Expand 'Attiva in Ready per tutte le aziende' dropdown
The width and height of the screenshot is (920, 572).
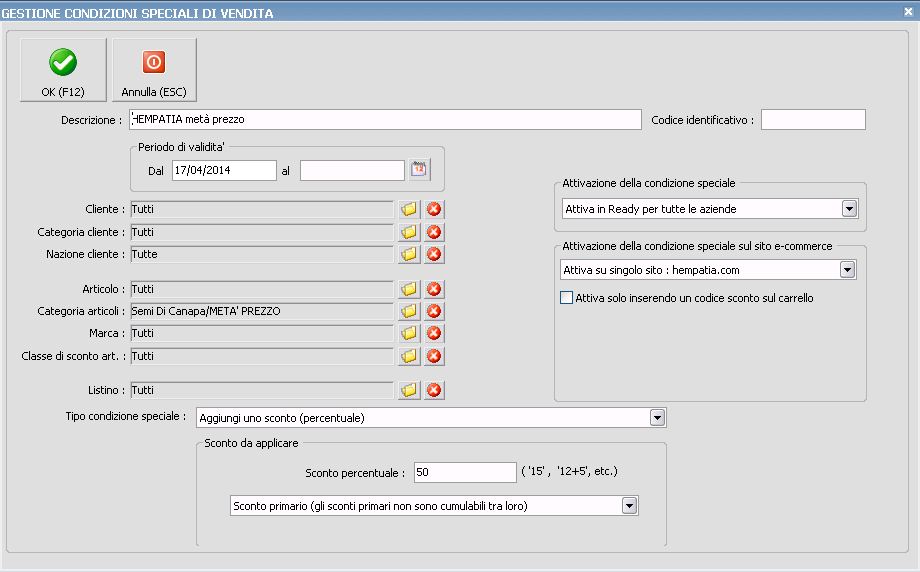point(849,209)
